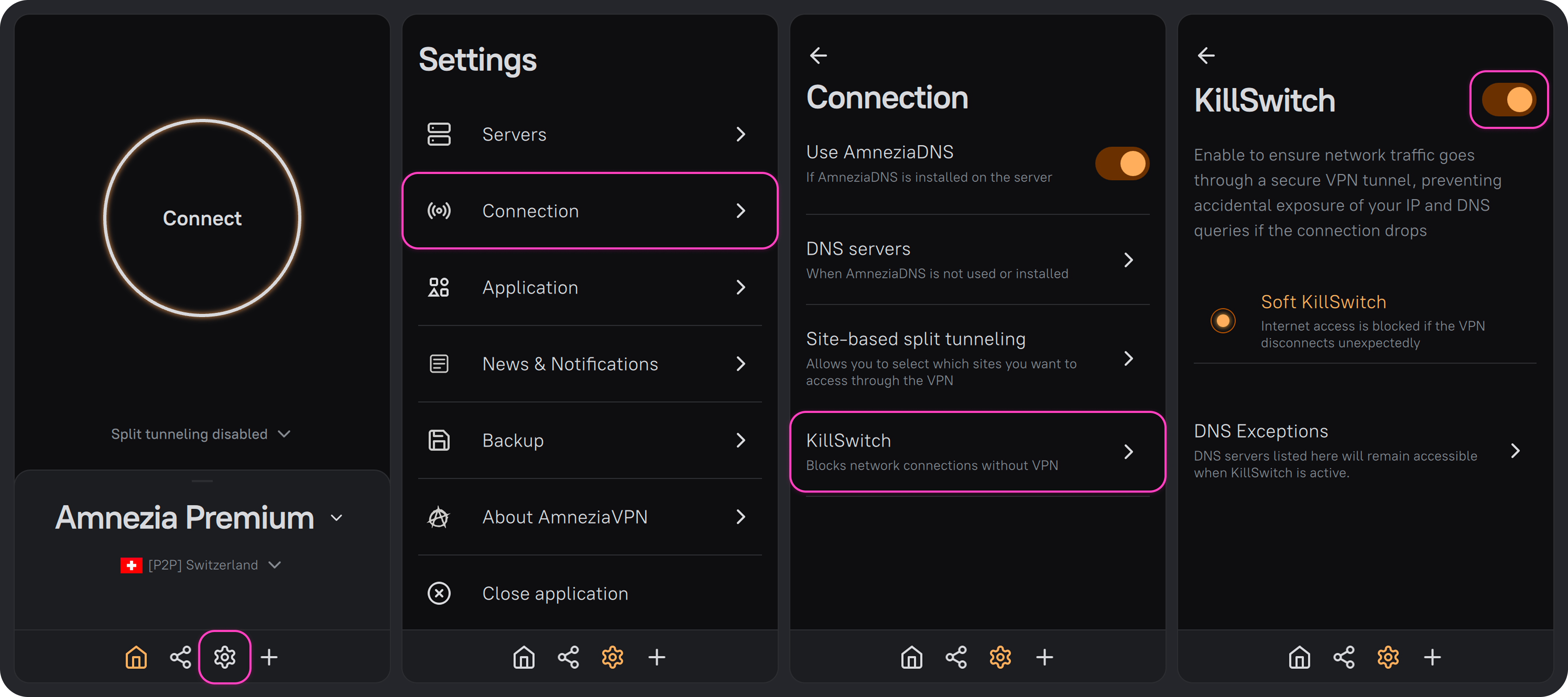Viewport: 1568px width, 697px height.
Task: Click the chevron on the Backup row
Action: (x=740, y=440)
